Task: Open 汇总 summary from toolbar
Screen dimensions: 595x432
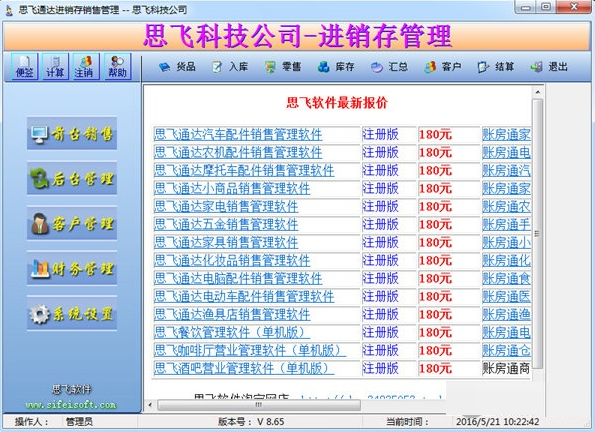Action: 389,67
